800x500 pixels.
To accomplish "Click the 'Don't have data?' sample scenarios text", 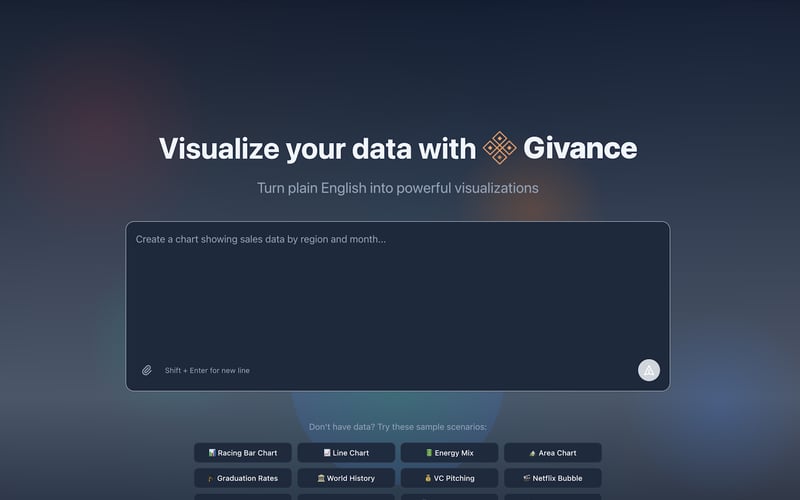I will [x=397, y=427].
